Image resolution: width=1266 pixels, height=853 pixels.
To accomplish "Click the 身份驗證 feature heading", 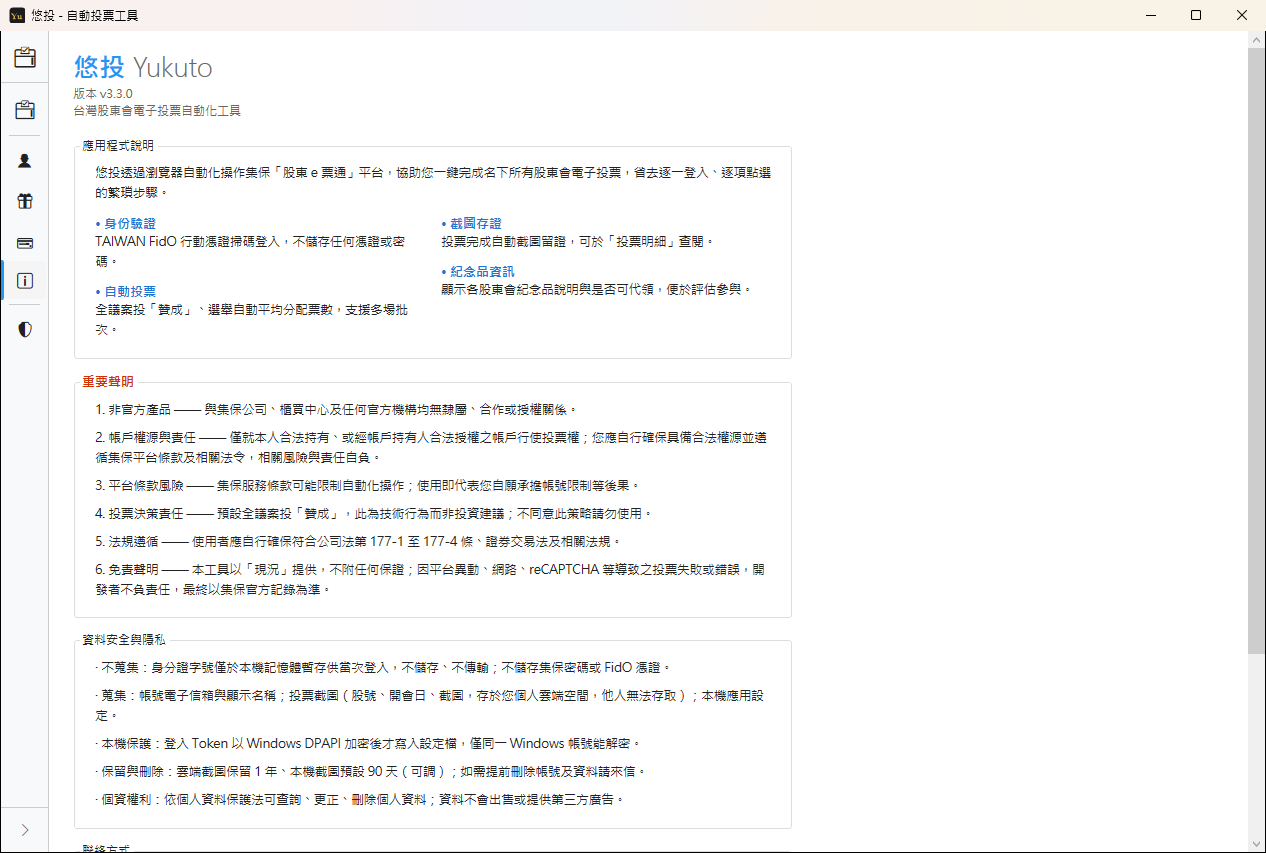I will point(126,224).
